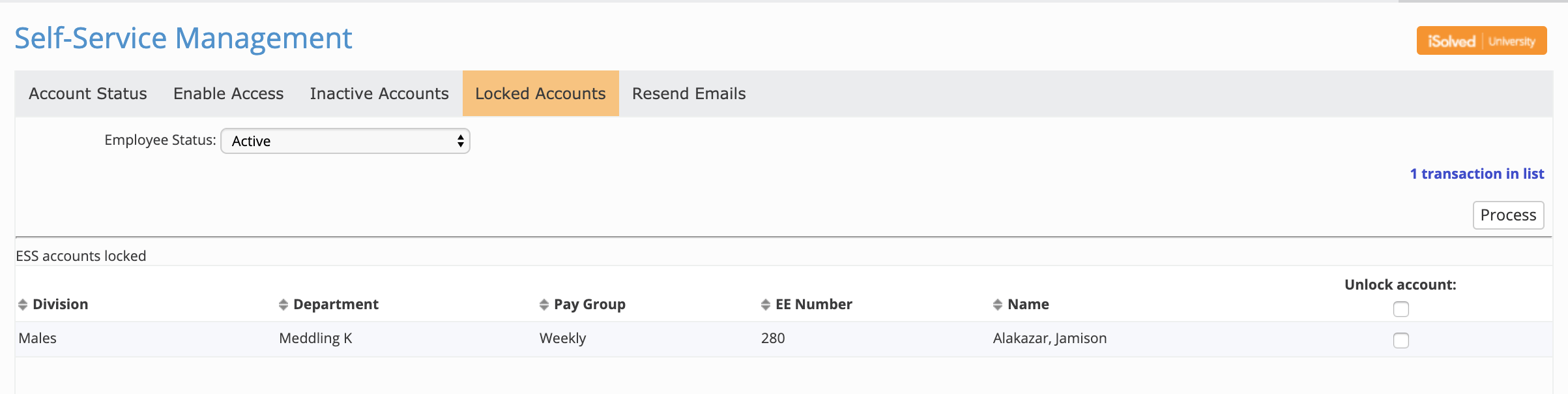This screenshot has width=1568, height=394.
Task: Check the Unlock account header checkbox
Action: (x=1401, y=309)
